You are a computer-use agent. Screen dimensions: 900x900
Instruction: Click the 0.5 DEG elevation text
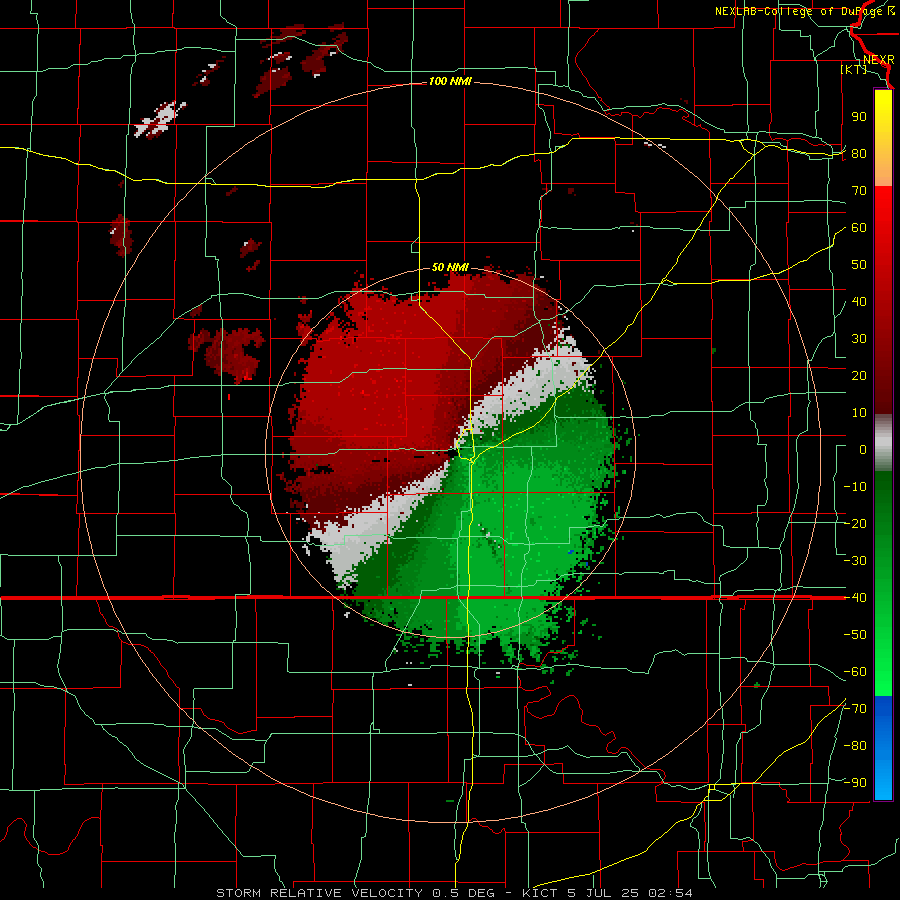point(464,893)
